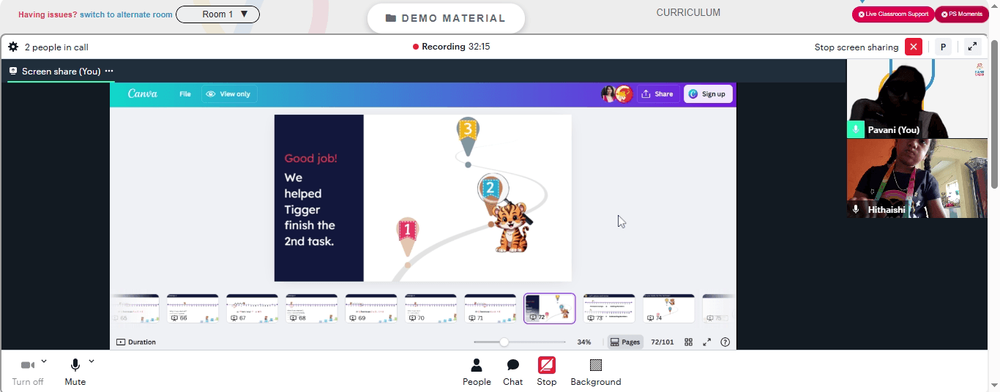
Task: Switch to the Curriculum tab
Action: pos(688,12)
